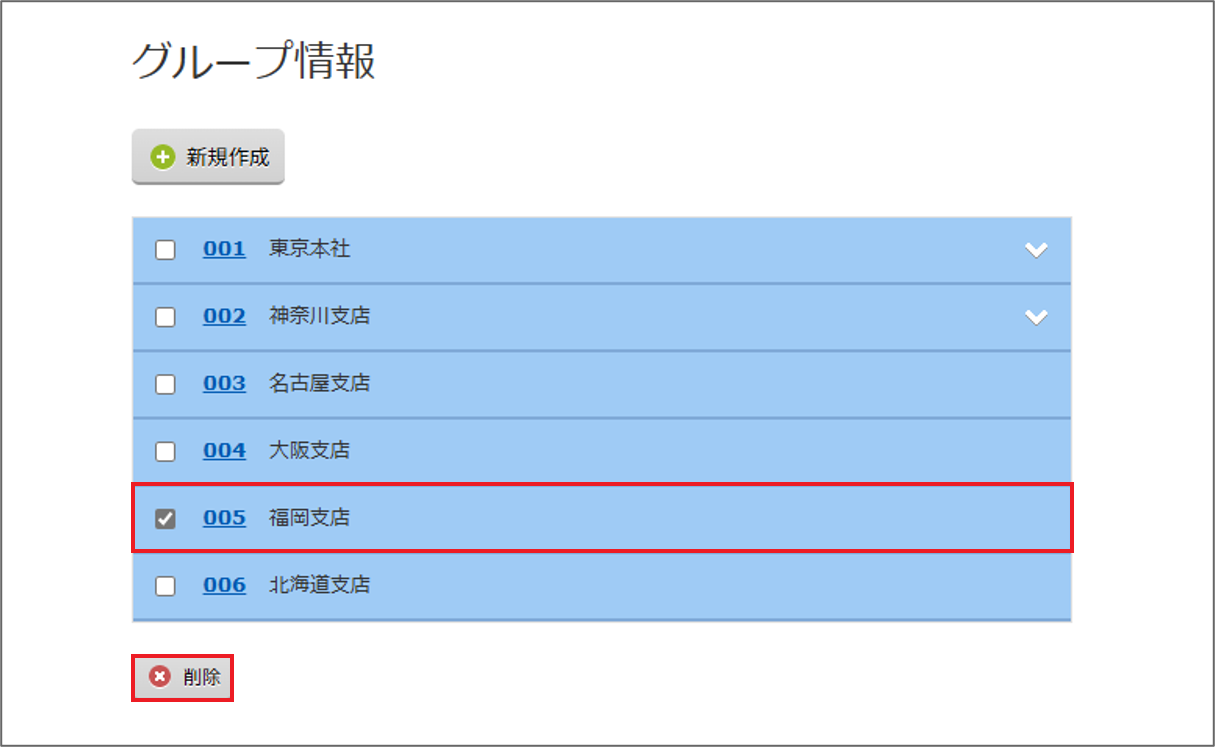Select the 北海道支店 row name
The width and height of the screenshot is (1215, 747).
coord(319,584)
